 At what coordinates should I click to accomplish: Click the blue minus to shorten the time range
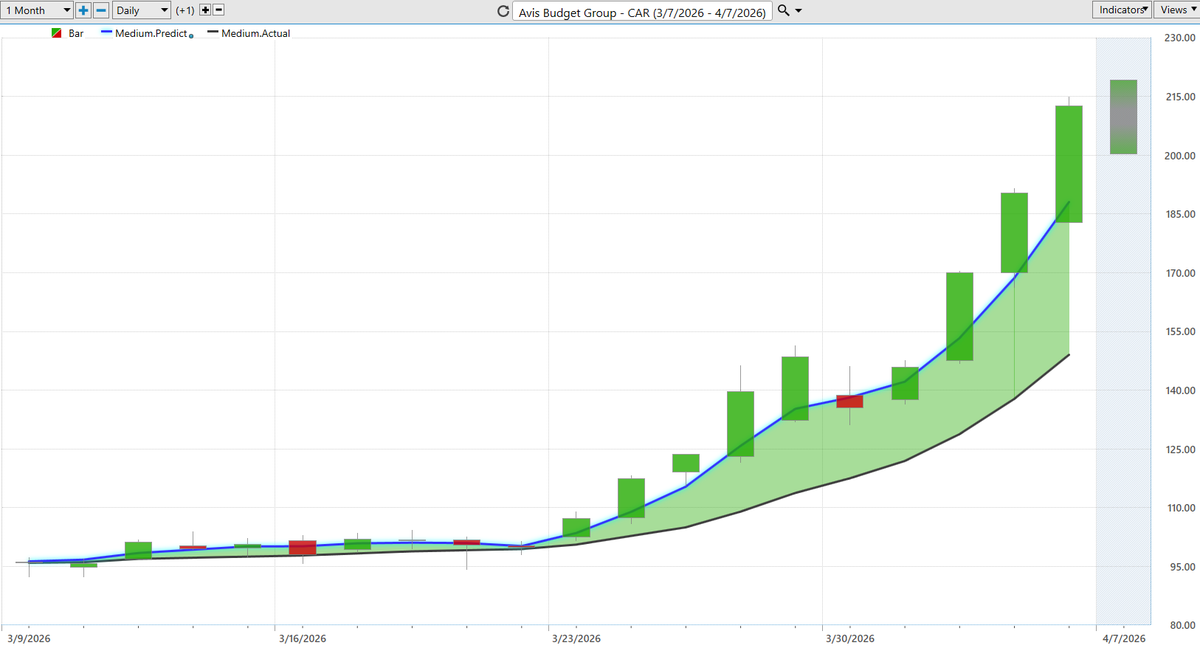point(100,10)
